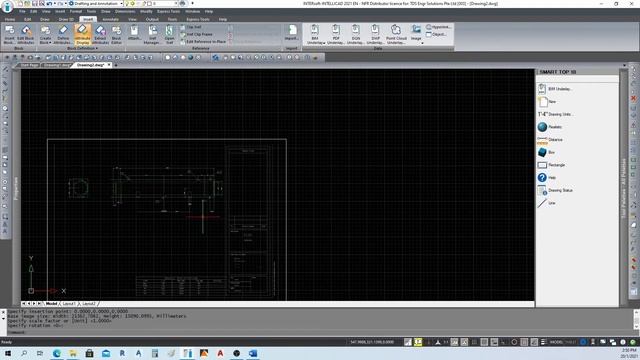The image size is (640, 360).
Task: Toggle the highlighted yellow status bar button
Action: point(418,342)
